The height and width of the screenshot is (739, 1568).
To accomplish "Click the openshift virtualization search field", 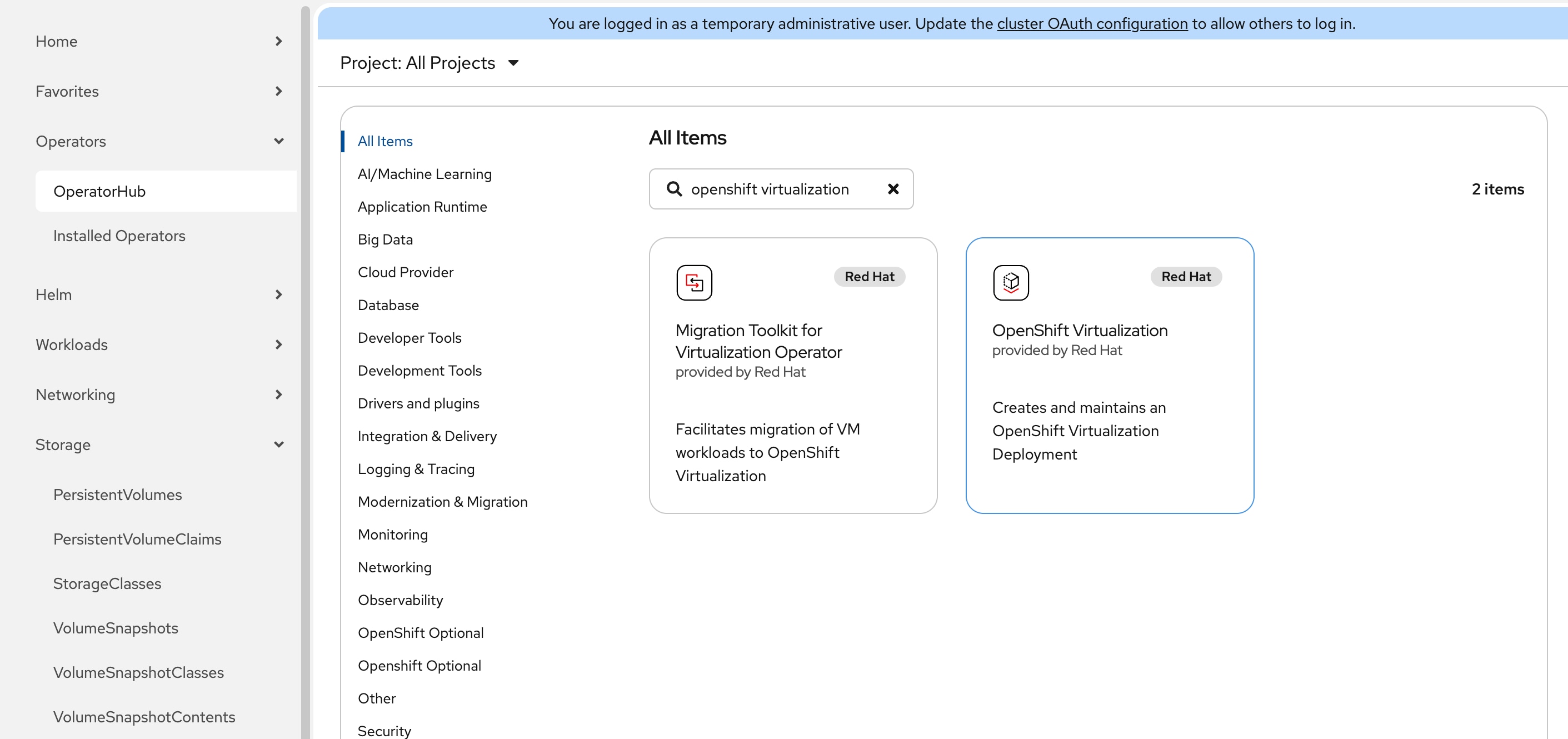I will [x=780, y=189].
